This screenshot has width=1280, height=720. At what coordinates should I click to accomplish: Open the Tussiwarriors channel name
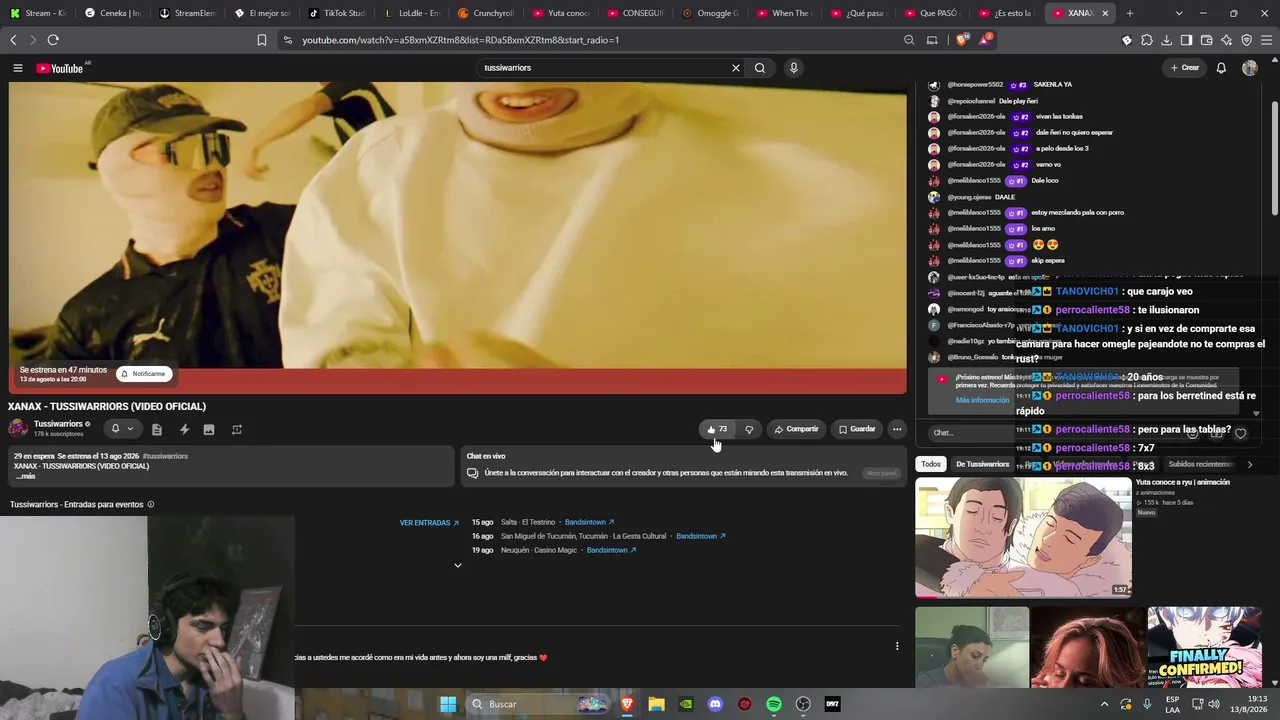coord(58,424)
